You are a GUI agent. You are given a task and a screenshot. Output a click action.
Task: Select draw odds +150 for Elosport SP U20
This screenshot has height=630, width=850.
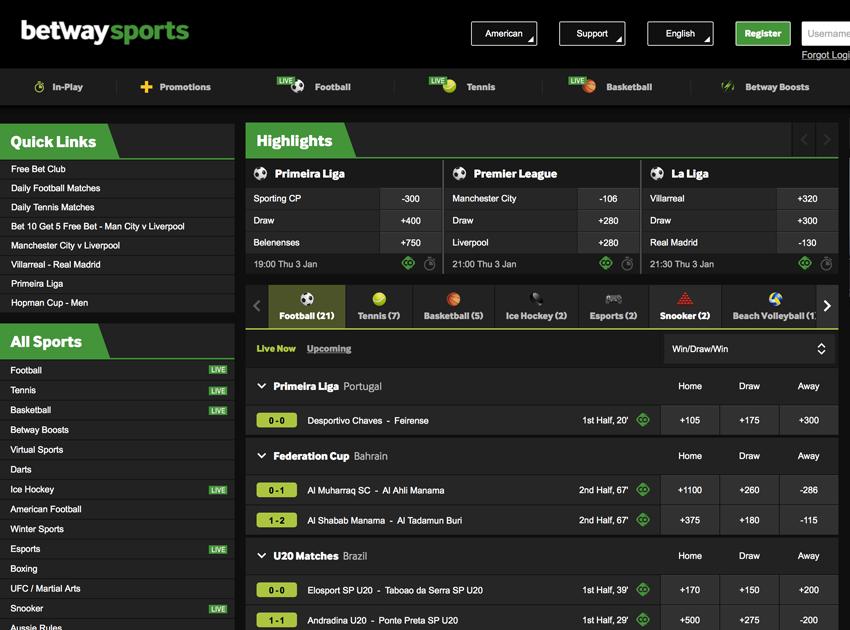[x=749, y=590]
